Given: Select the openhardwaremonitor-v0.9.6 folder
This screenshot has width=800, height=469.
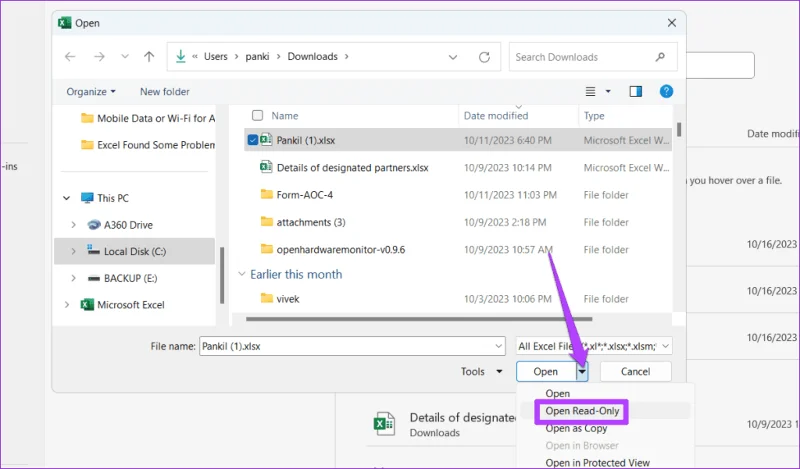Looking at the screenshot, I should coord(341,250).
